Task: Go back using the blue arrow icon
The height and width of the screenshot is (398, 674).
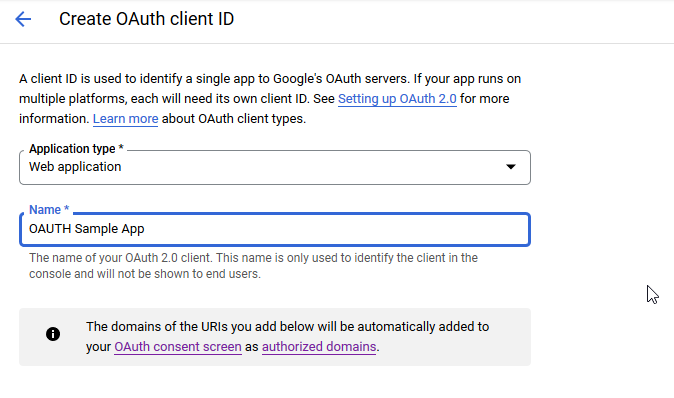Action: point(23,19)
